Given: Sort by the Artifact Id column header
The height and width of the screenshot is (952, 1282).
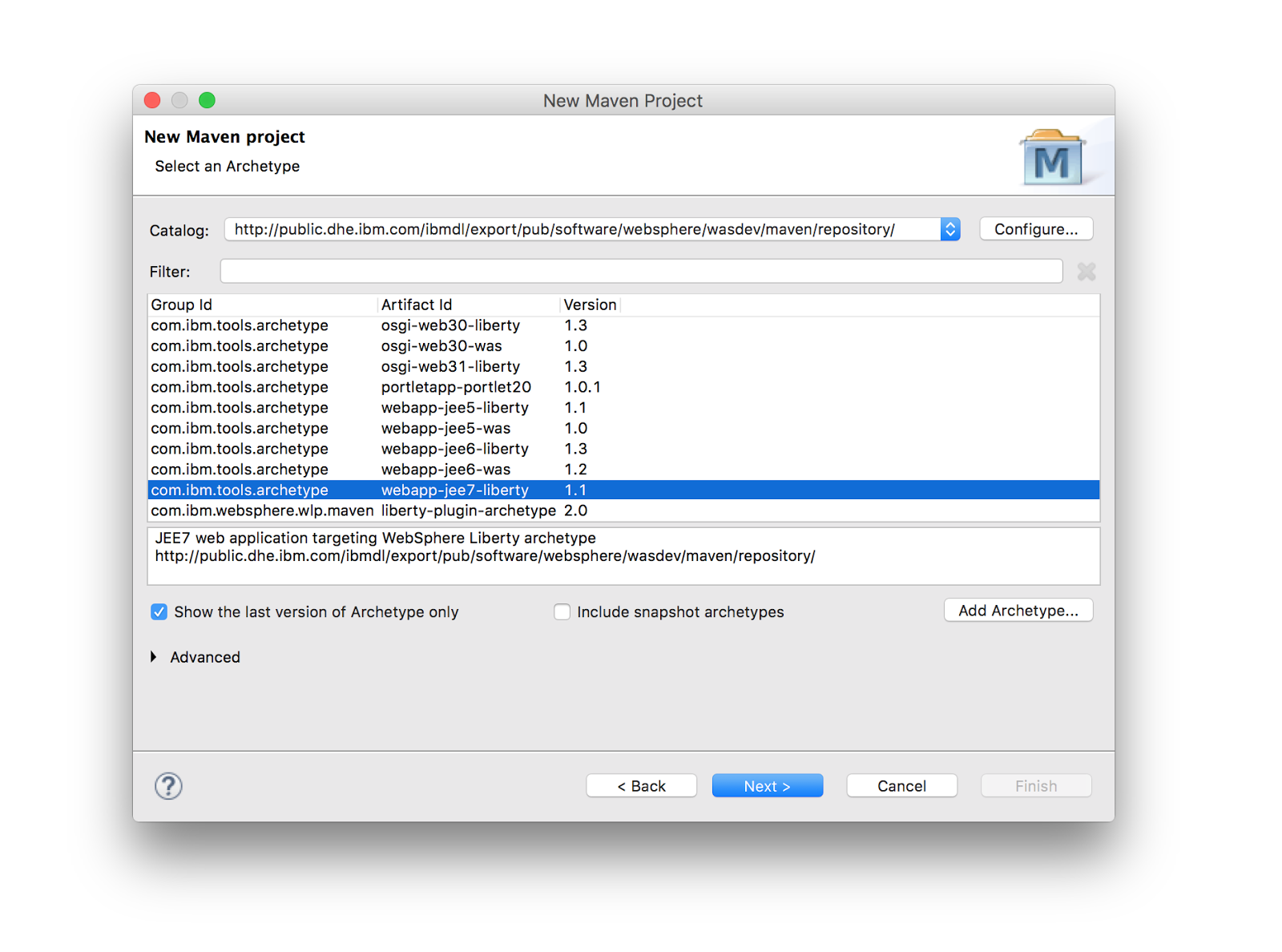Looking at the screenshot, I should (x=468, y=305).
